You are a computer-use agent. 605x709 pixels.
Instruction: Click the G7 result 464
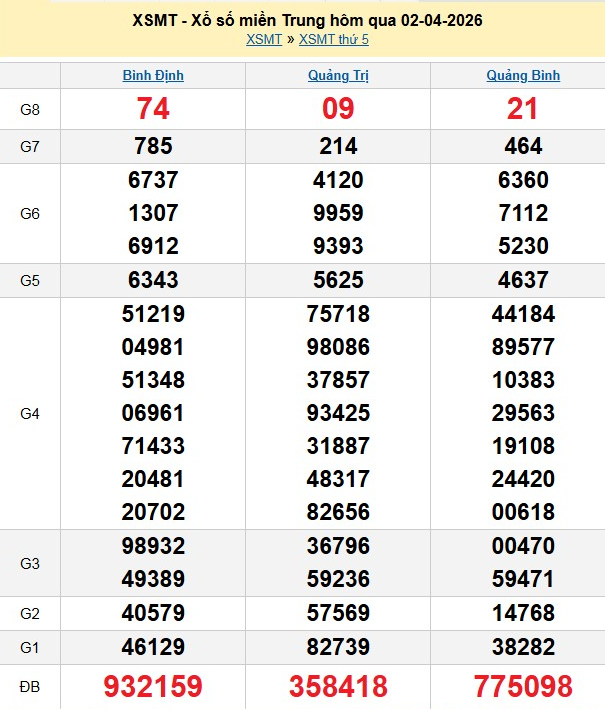(523, 146)
